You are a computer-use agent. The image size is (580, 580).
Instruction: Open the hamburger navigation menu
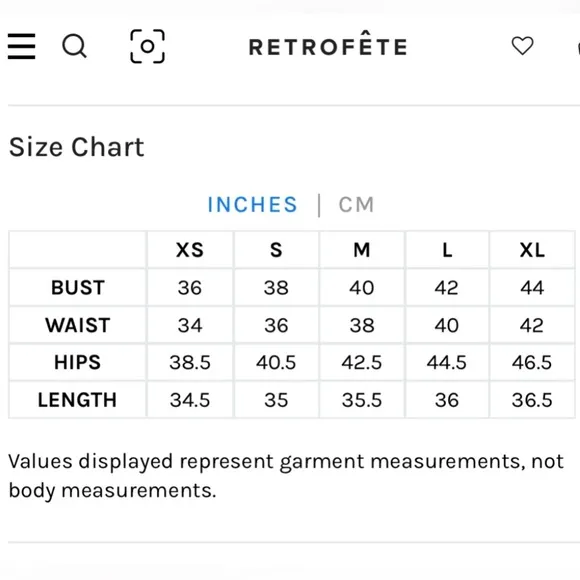point(21,46)
